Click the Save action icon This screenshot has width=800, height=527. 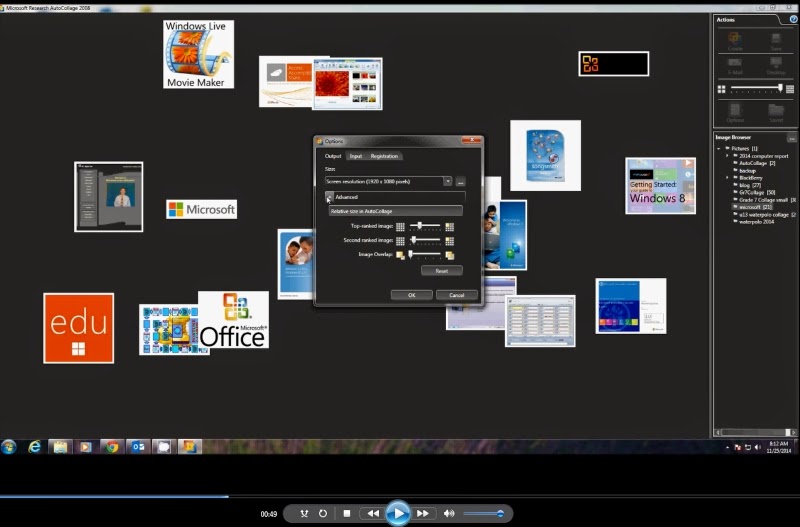click(776, 41)
